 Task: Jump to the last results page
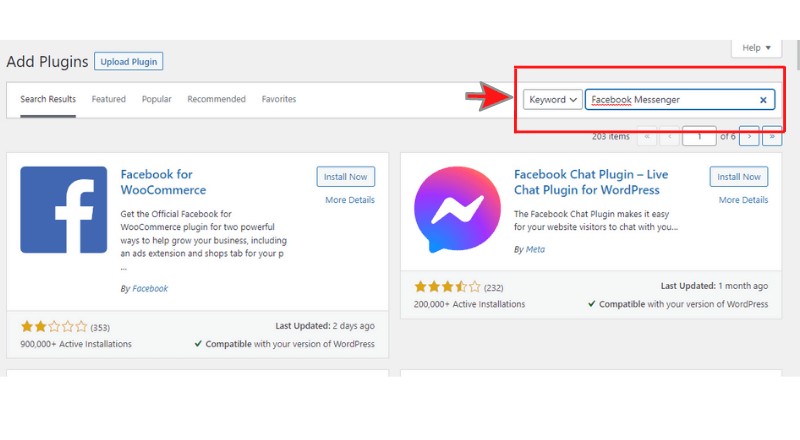(772, 136)
